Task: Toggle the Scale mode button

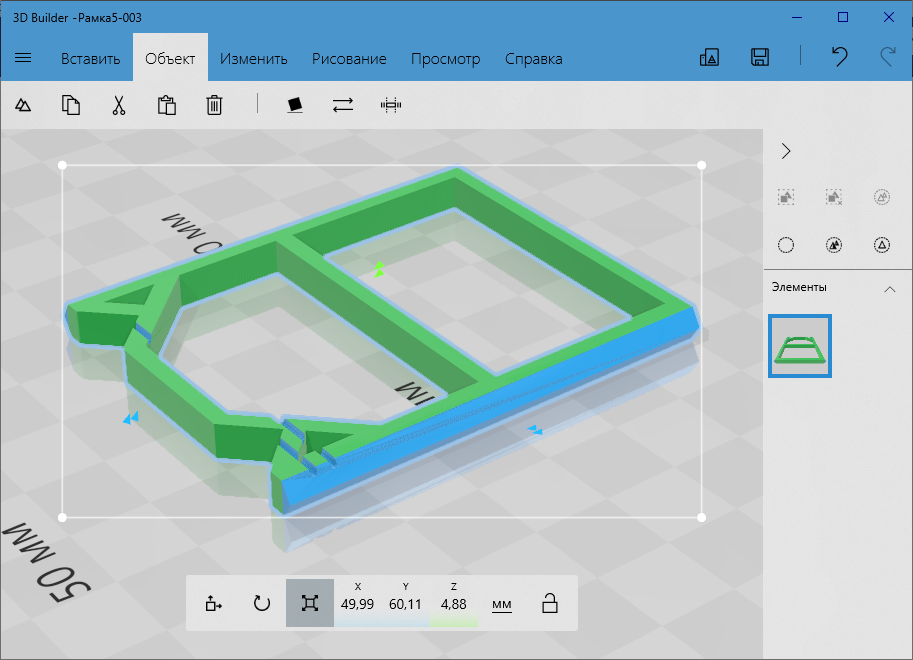Action: (310, 603)
